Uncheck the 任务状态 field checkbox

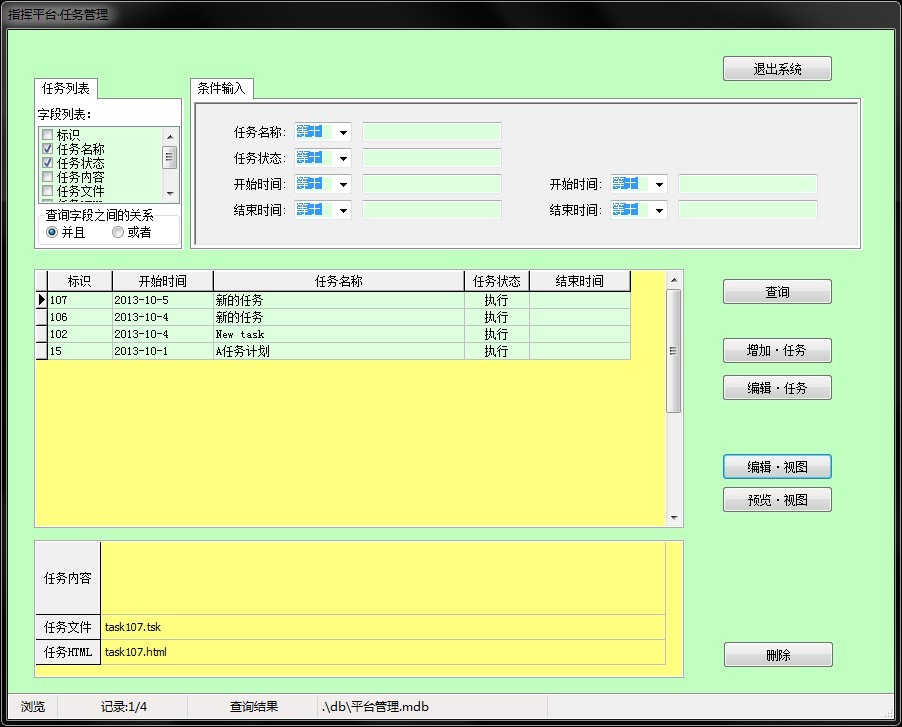pyautogui.click(x=48, y=163)
